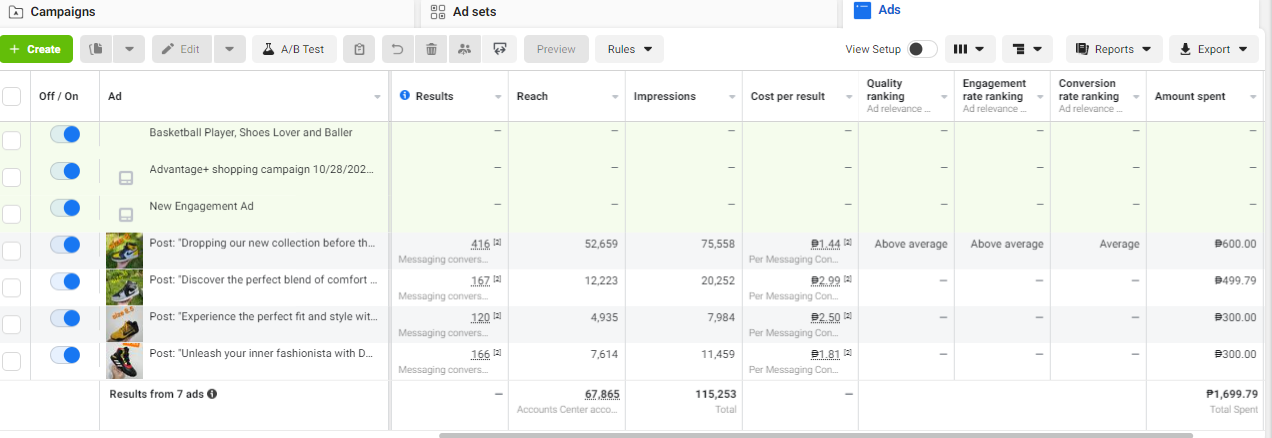Image resolution: width=1272 pixels, height=438 pixels.
Task: Click the trash Delete icon
Action: tap(431, 49)
